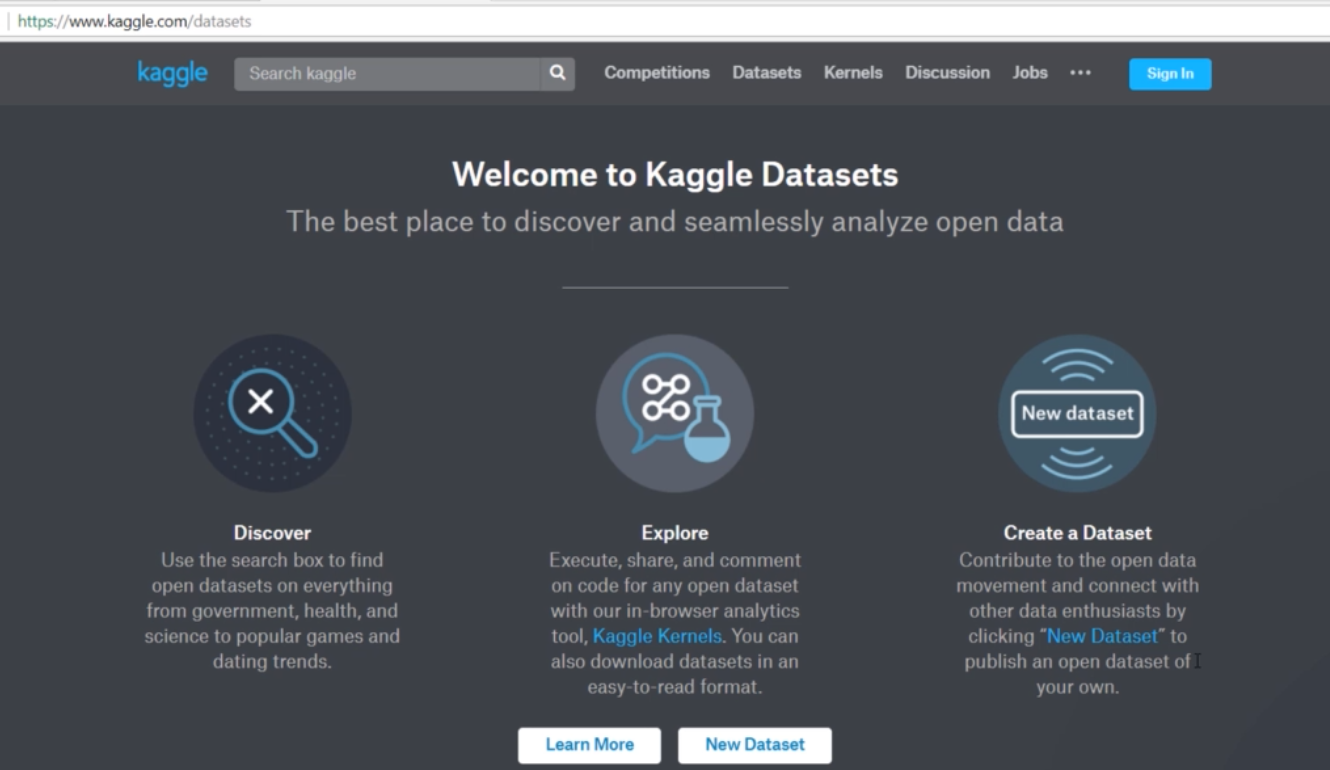Click the New dataset illustration icon
The width and height of the screenshot is (1330, 770).
click(x=1077, y=413)
